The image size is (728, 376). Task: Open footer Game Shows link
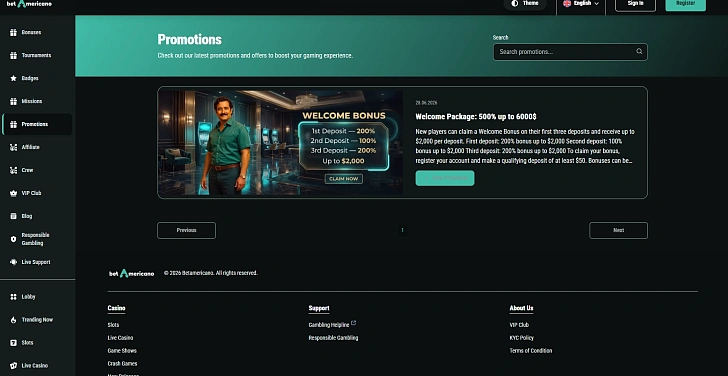click(122, 351)
